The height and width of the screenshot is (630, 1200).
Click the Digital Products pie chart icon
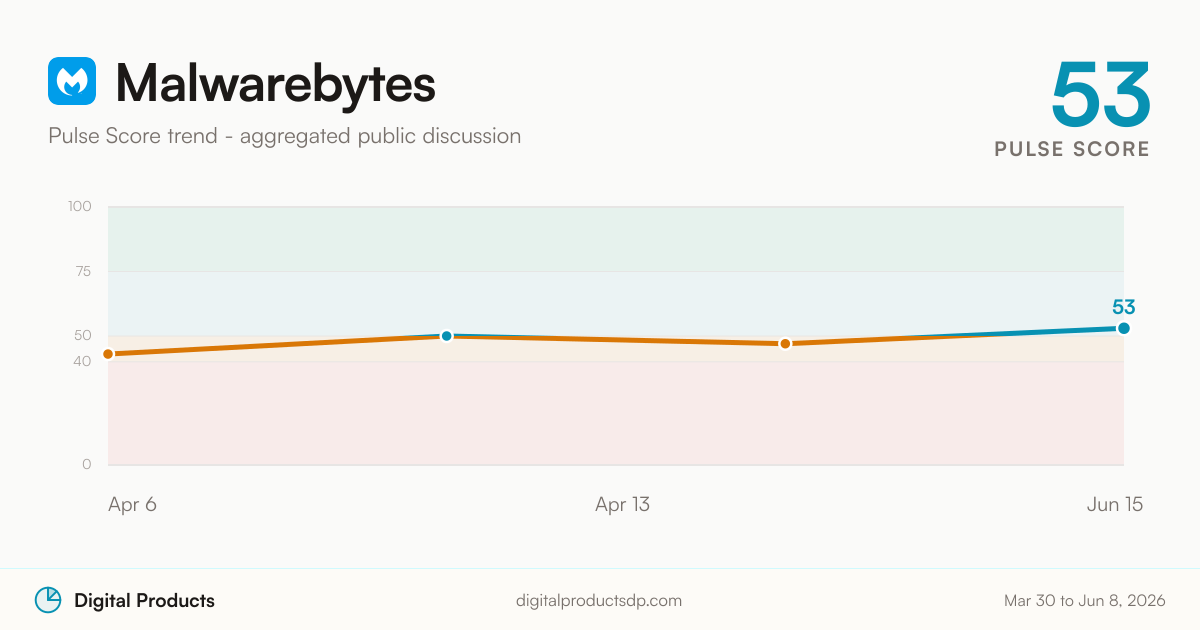[x=48, y=600]
